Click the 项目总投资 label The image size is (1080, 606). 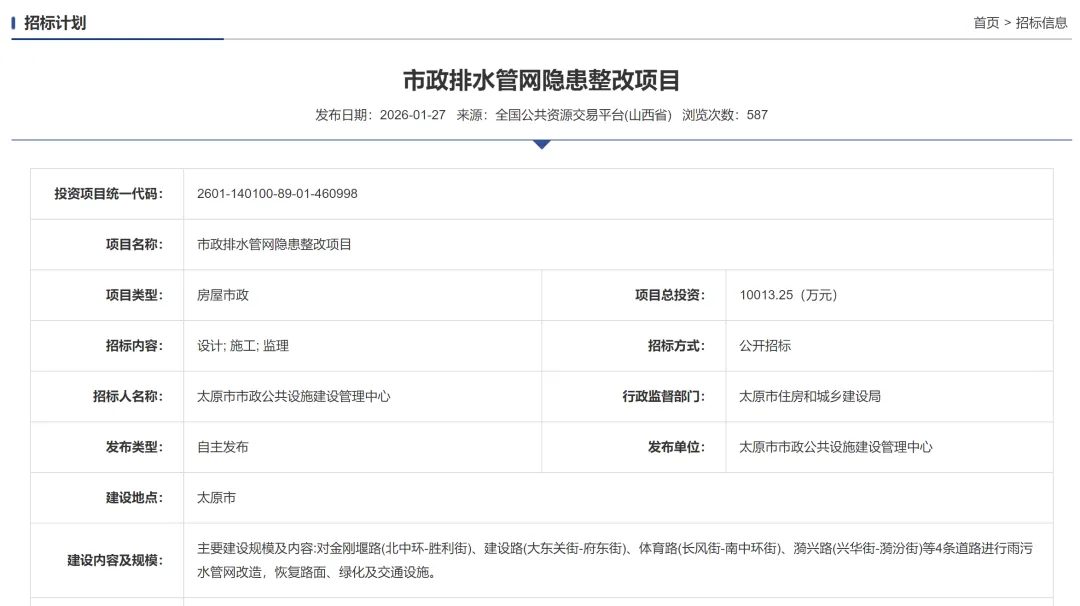pyautogui.click(x=670, y=295)
